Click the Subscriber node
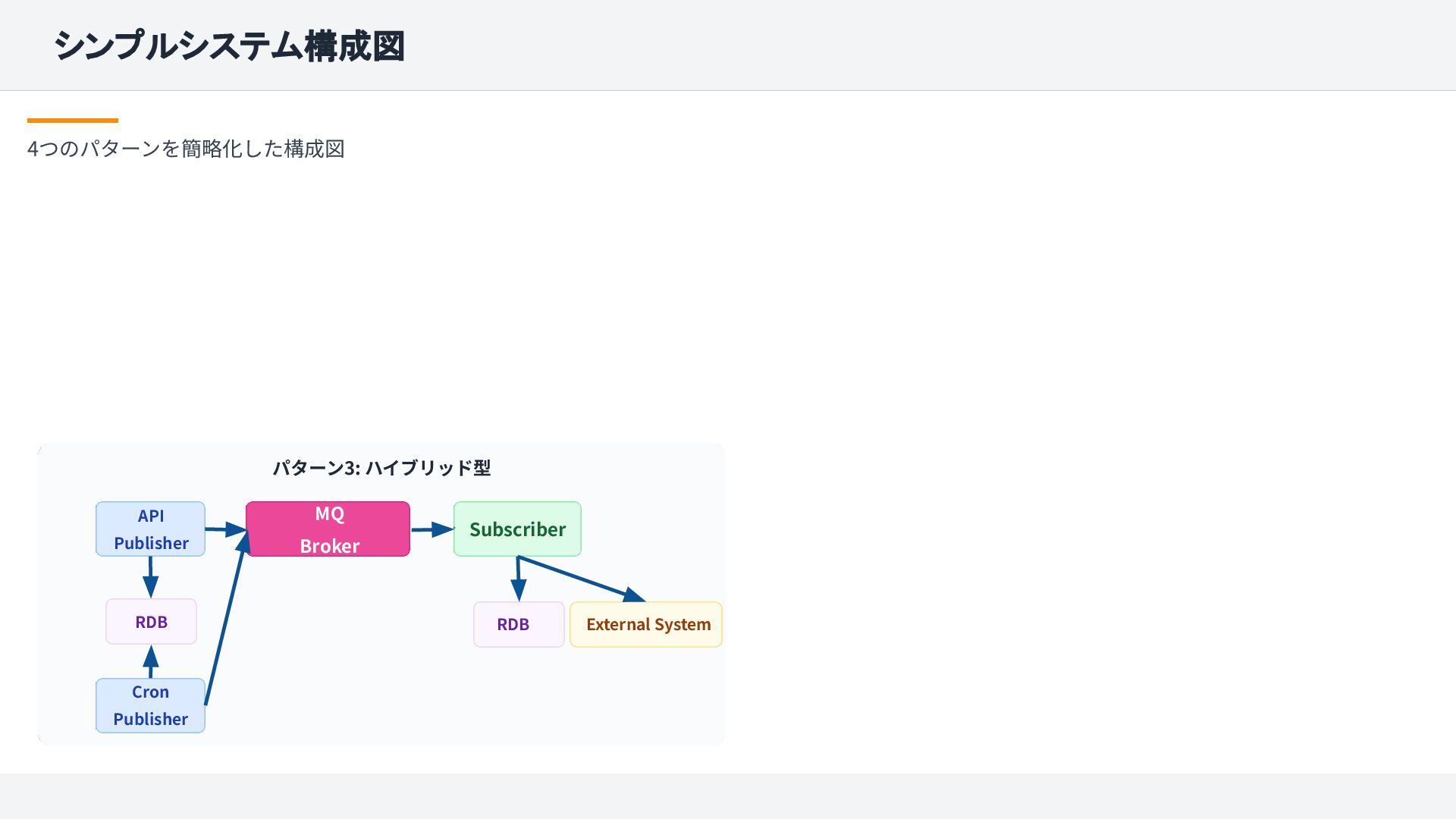Image resolution: width=1456 pixels, height=819 pixels. pyautogui.click(x=517, y=529)
